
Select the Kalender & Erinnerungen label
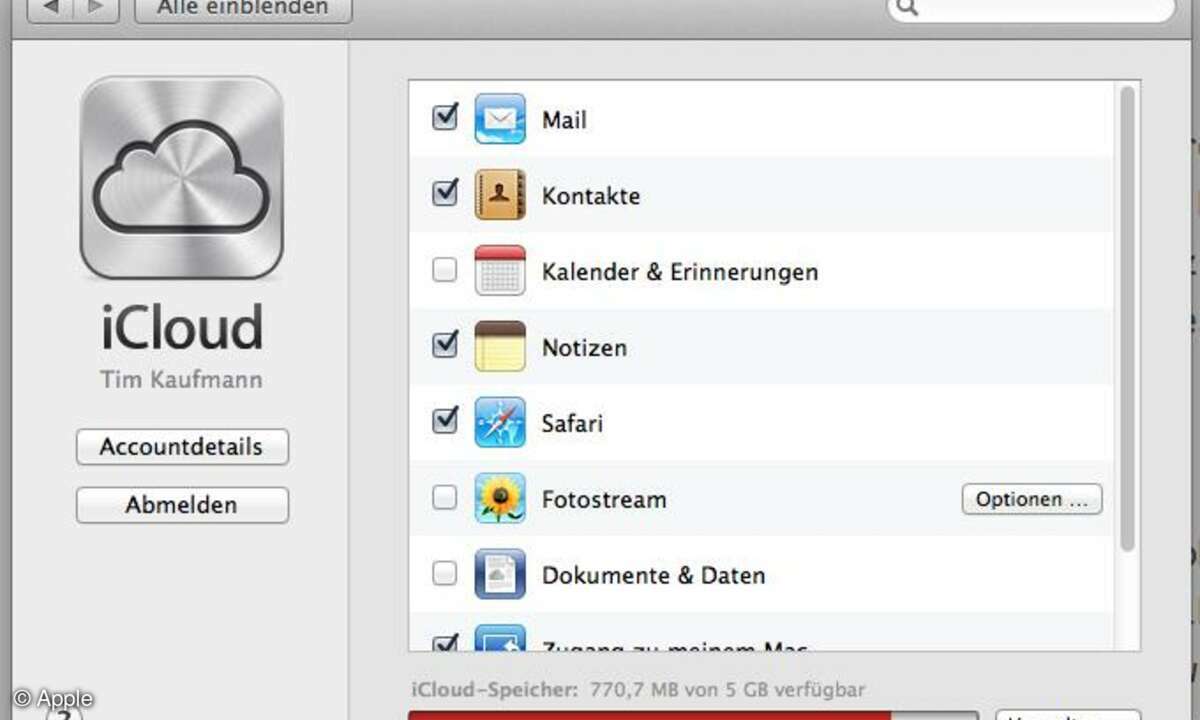point(680,272)
